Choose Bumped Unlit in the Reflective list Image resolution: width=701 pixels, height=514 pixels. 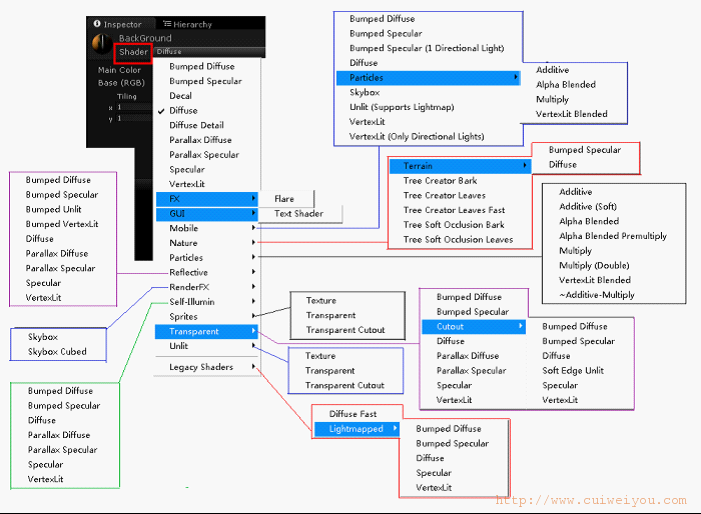pyautogui.click(x=54, y=210)
